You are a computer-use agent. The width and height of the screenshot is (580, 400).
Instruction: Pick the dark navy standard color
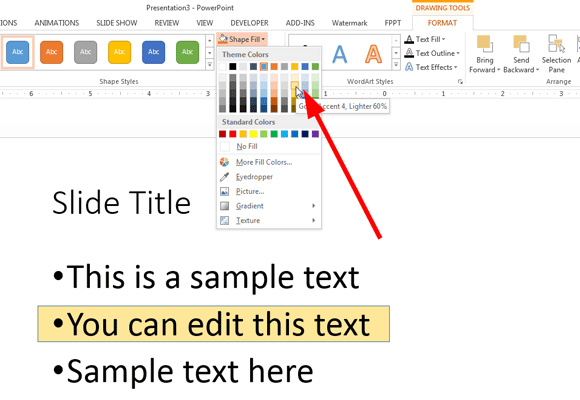[305, 134]
